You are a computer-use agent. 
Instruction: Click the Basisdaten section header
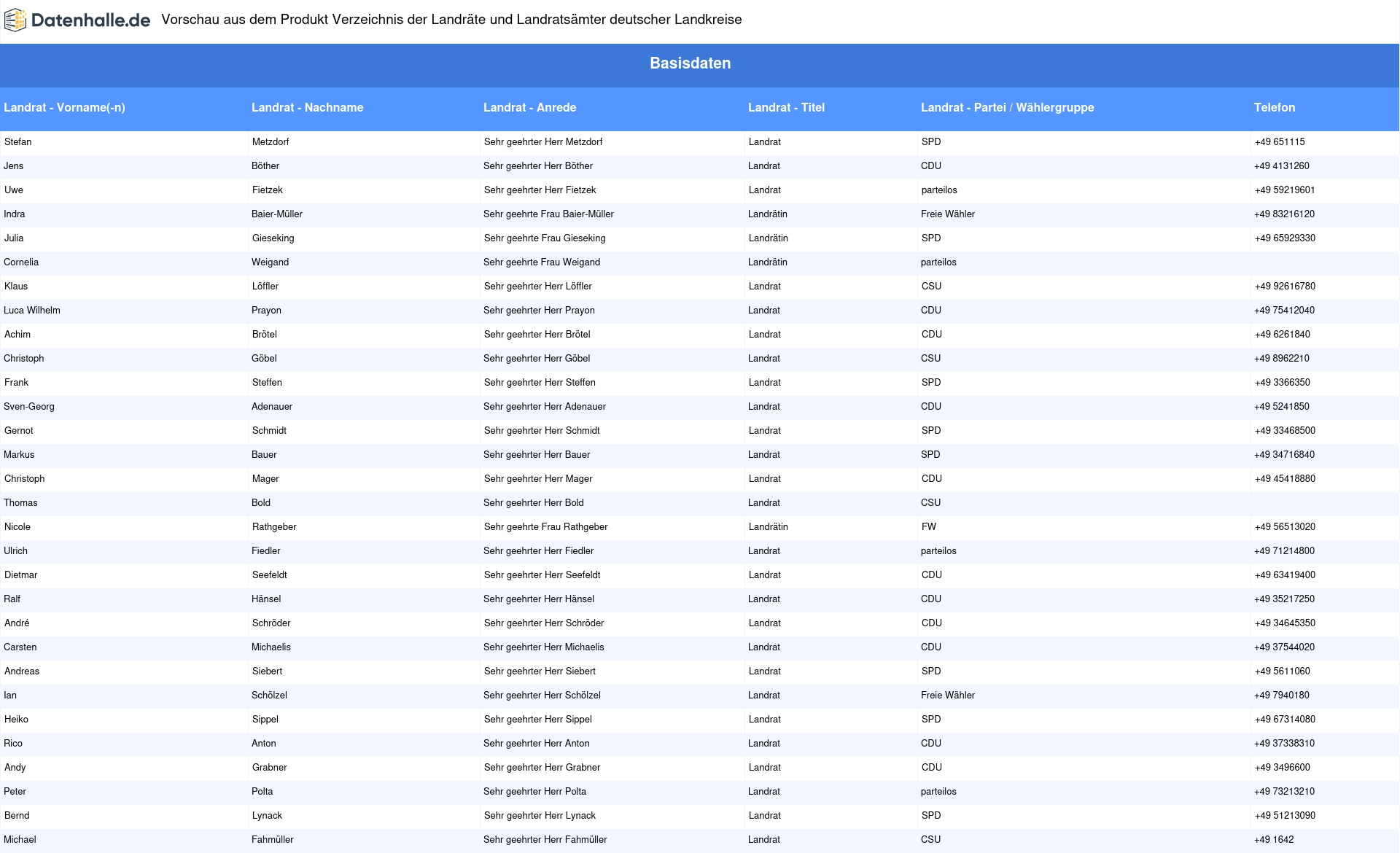click(x=691, y=63)
